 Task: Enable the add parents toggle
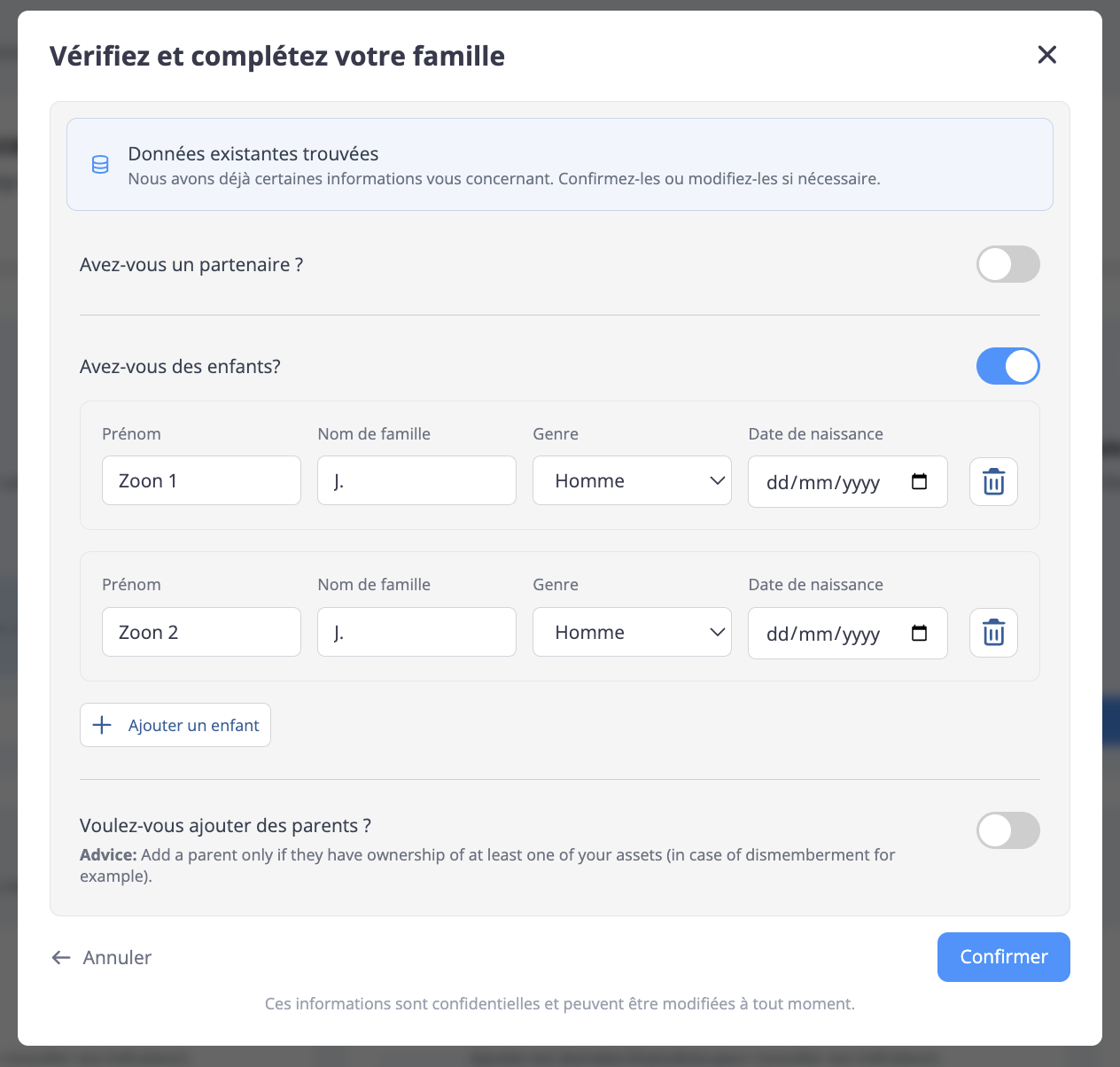point(1007,830)
